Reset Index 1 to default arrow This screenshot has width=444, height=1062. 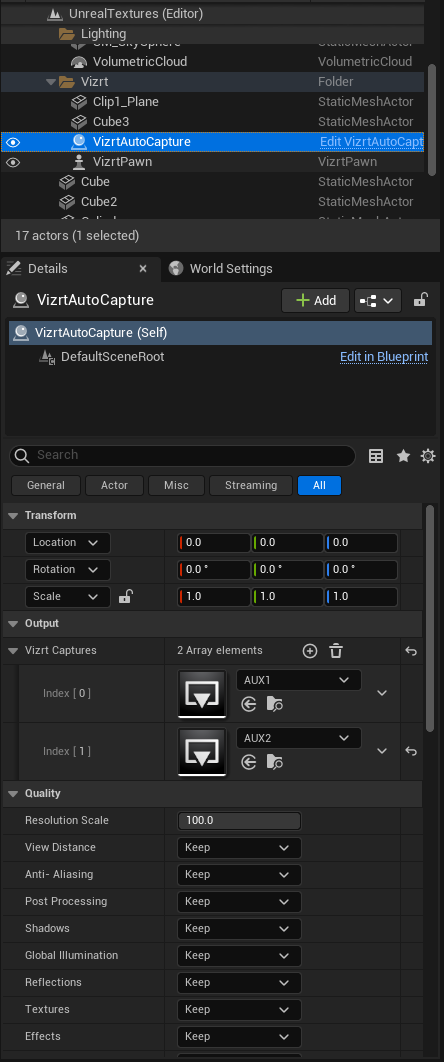(410, 750)
